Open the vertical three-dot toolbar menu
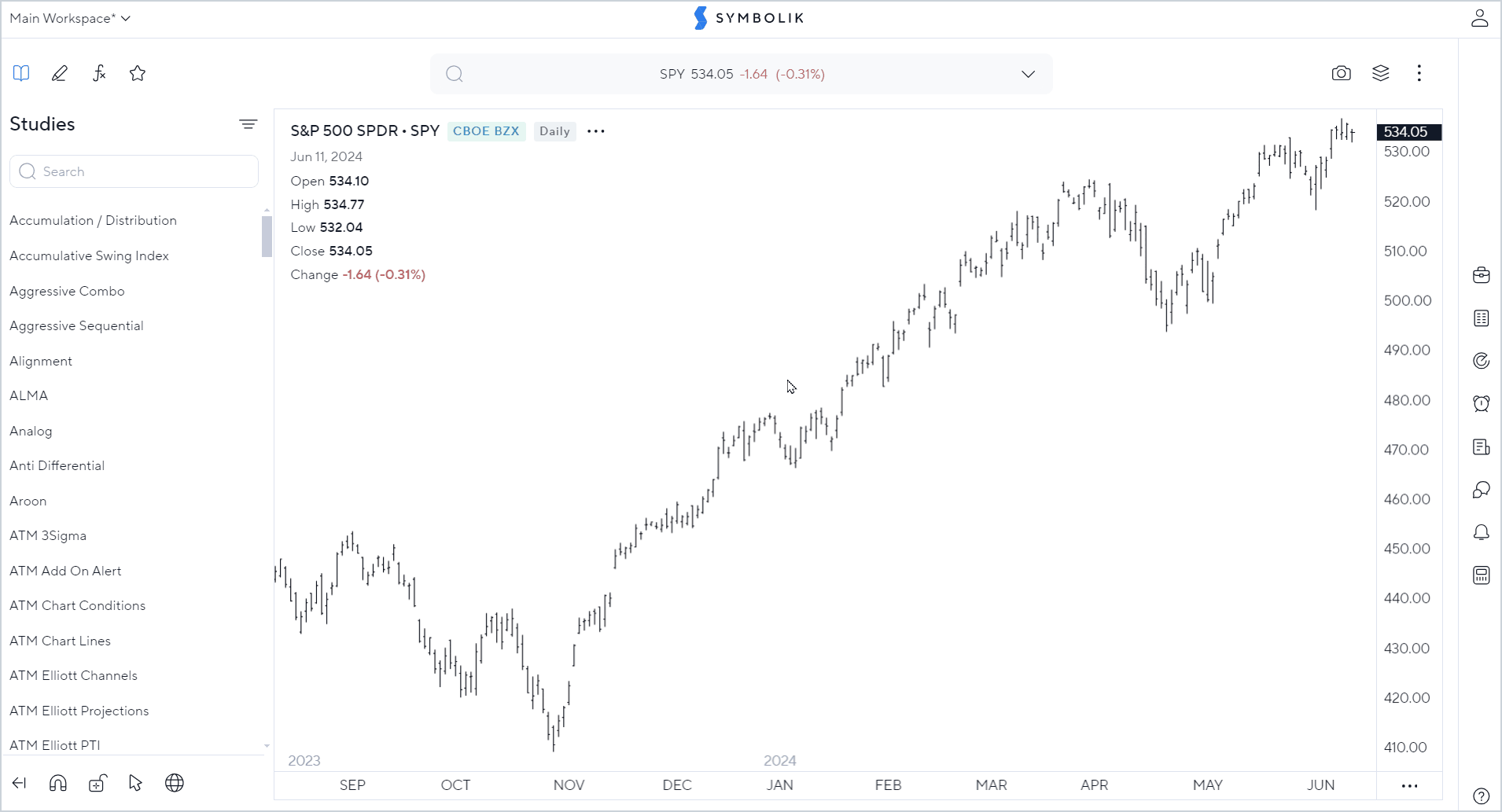1502x812 pixels. 1419,73
